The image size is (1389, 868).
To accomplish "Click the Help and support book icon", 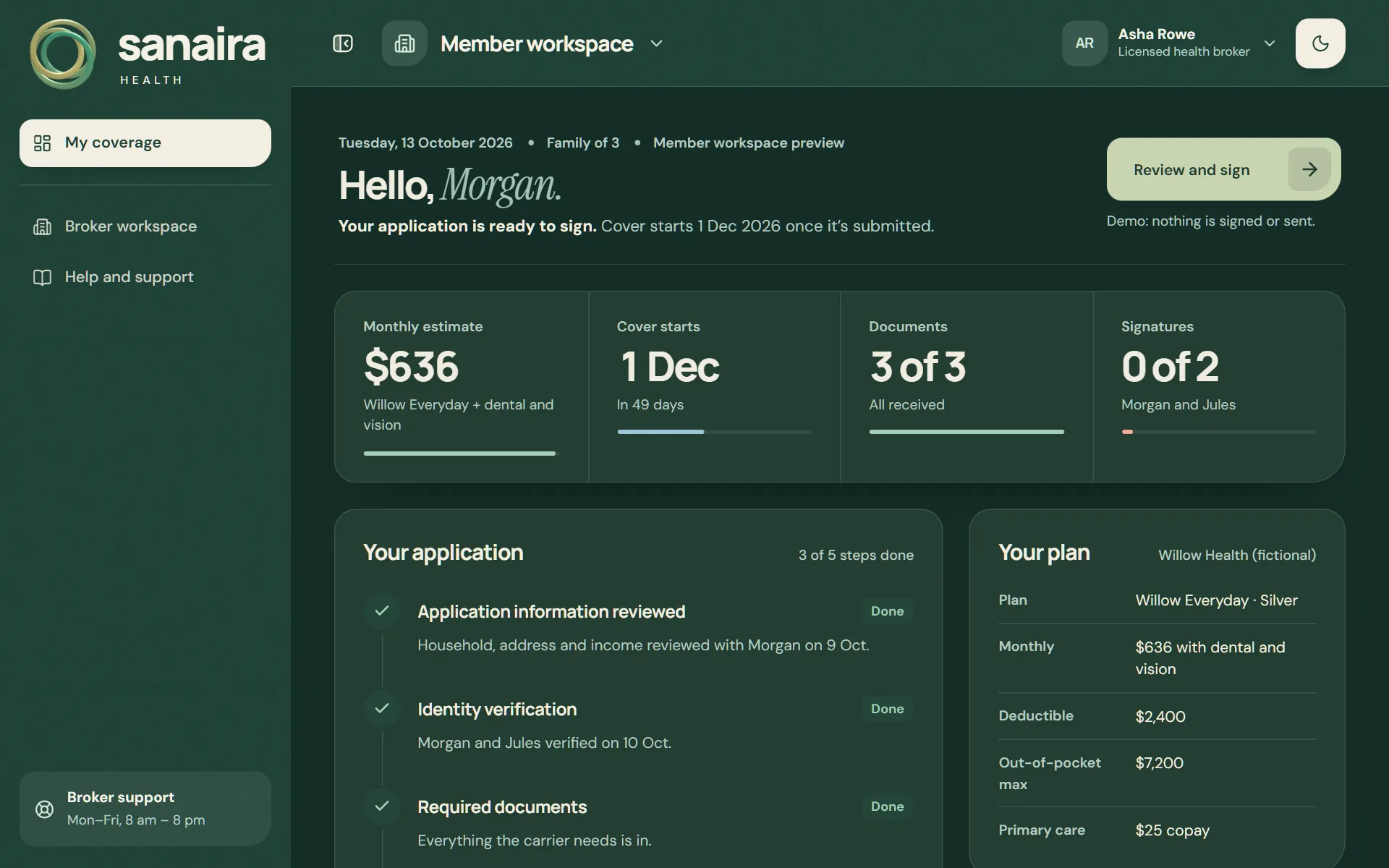I will [x=43, y=278].
